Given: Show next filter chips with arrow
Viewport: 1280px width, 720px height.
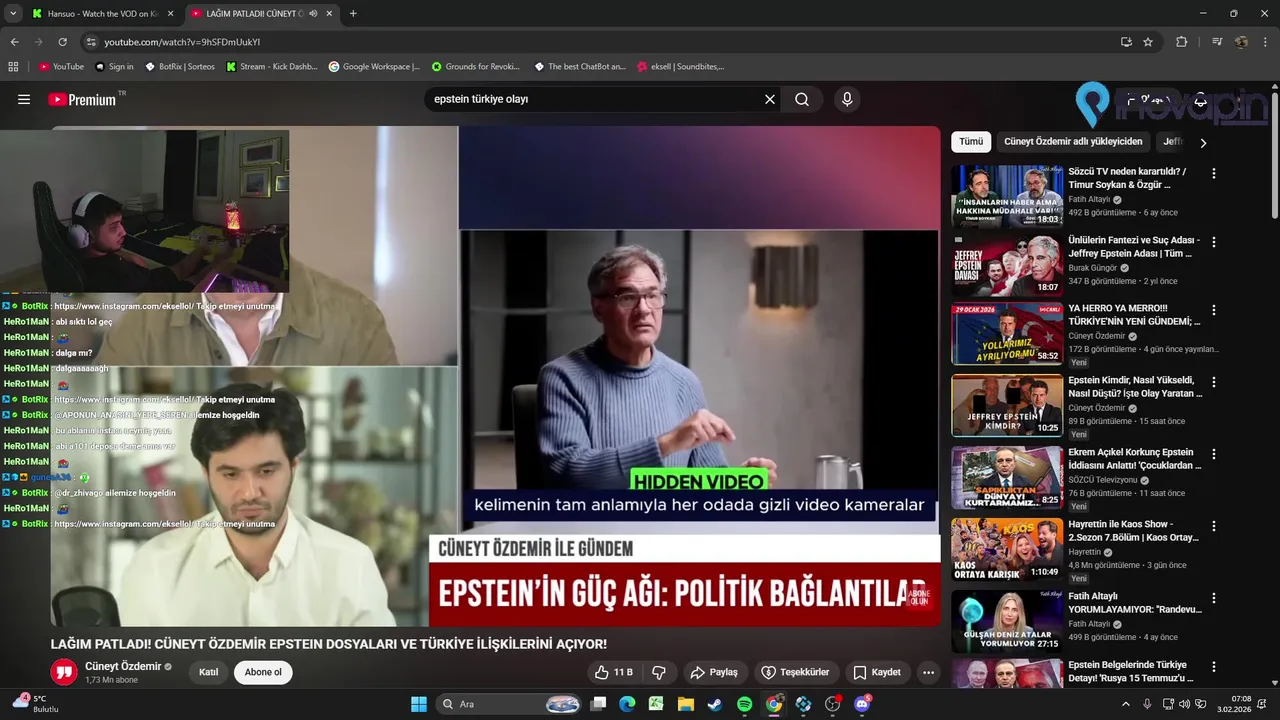Looking at the screenshot, I should tap(1203, 142).
